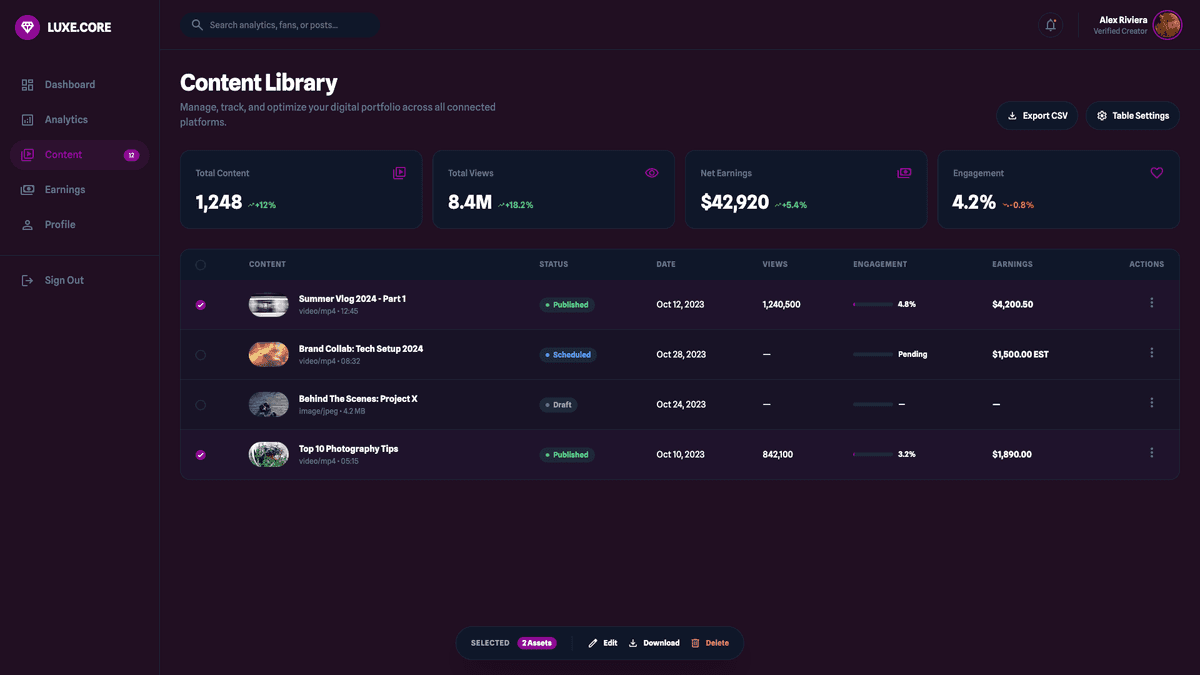
Task: Click the heart icon on the Engagement card
Action: tap(1157, 172)
